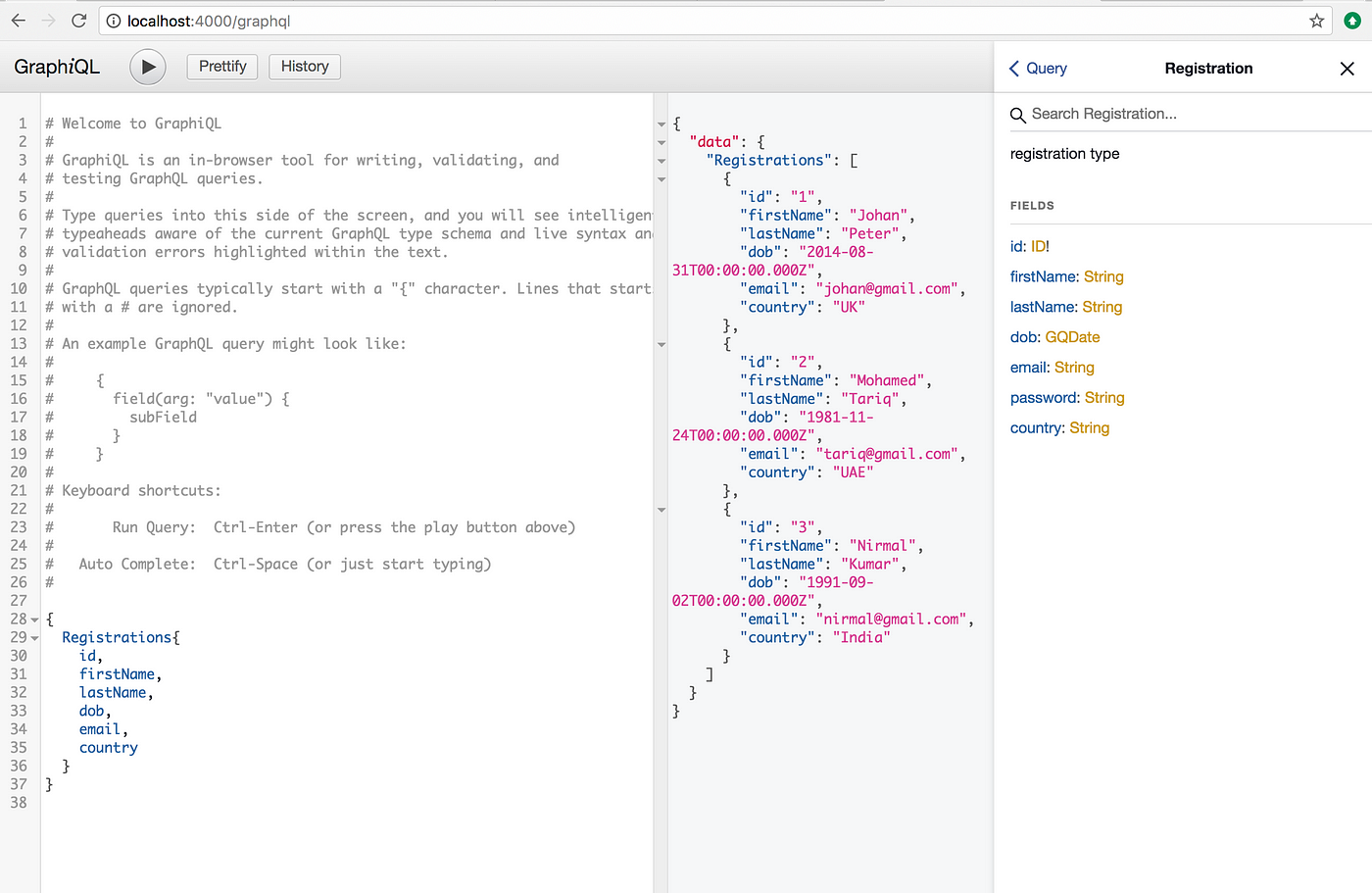
Task: Bookmark this page with the star icon
Action: (x=1317, y=21)
